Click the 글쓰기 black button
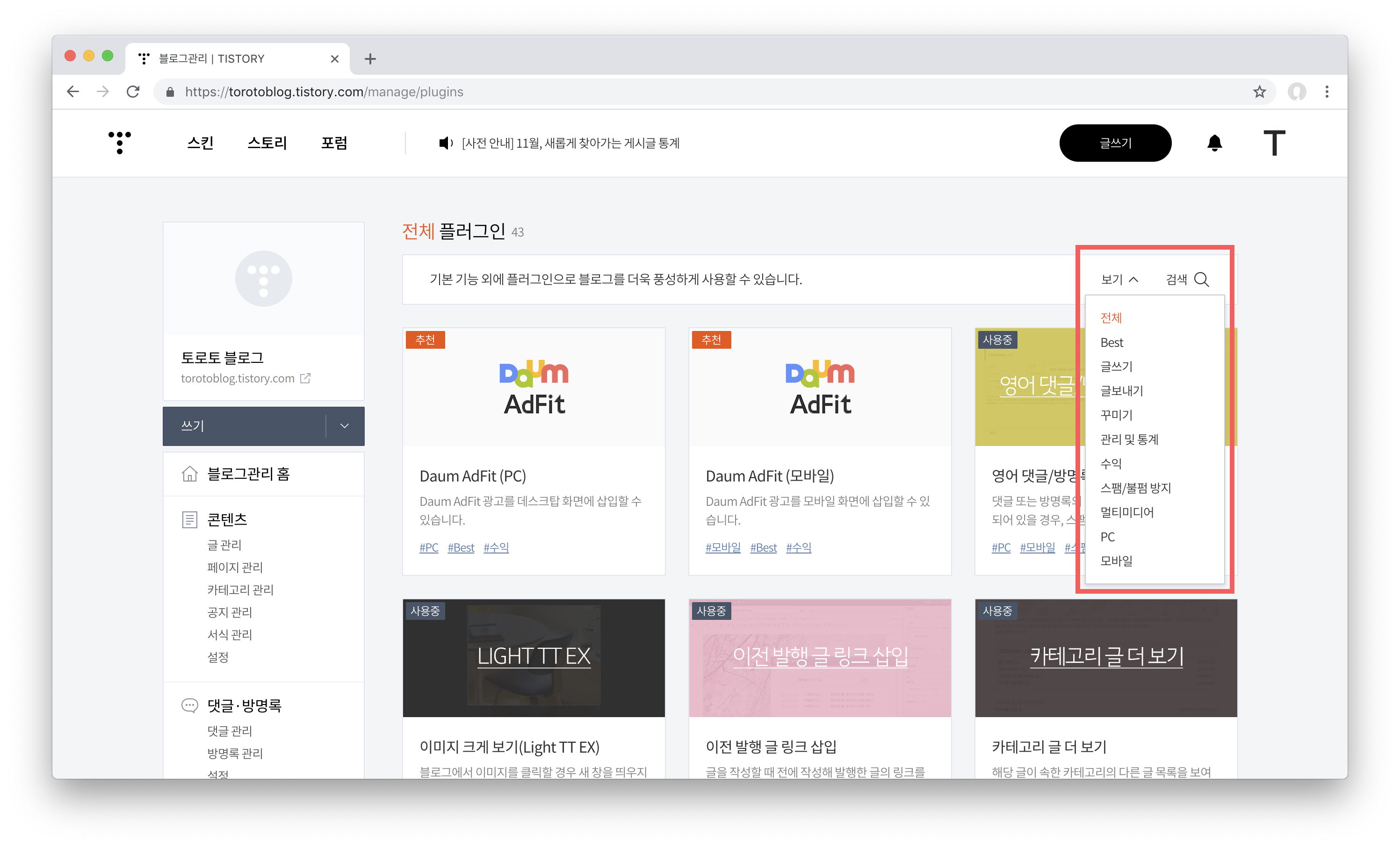The image size is (1400, 848). (x=1115, y=143)
